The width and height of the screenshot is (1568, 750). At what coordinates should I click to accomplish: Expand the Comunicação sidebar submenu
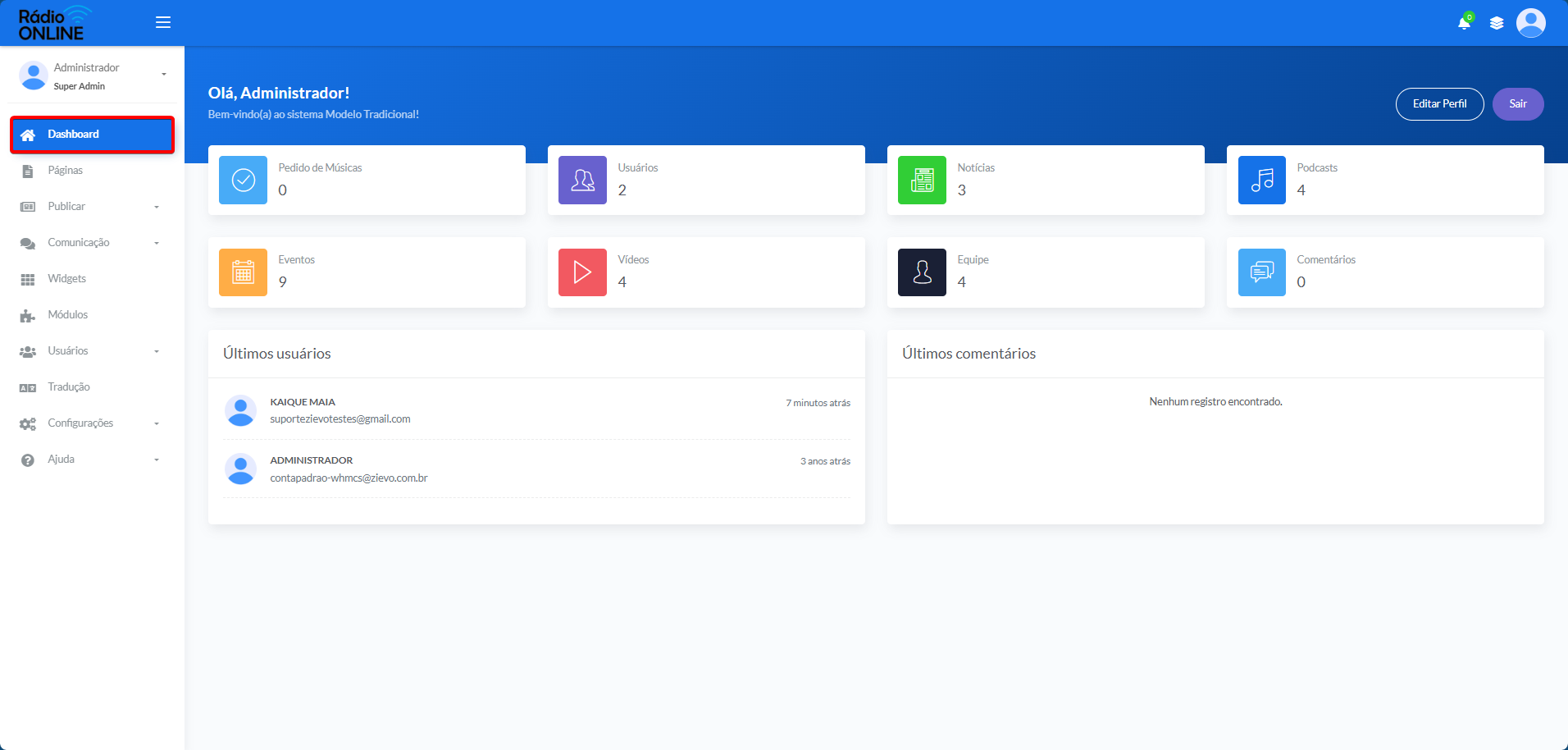pyautogui.click(x=92, y=243)
